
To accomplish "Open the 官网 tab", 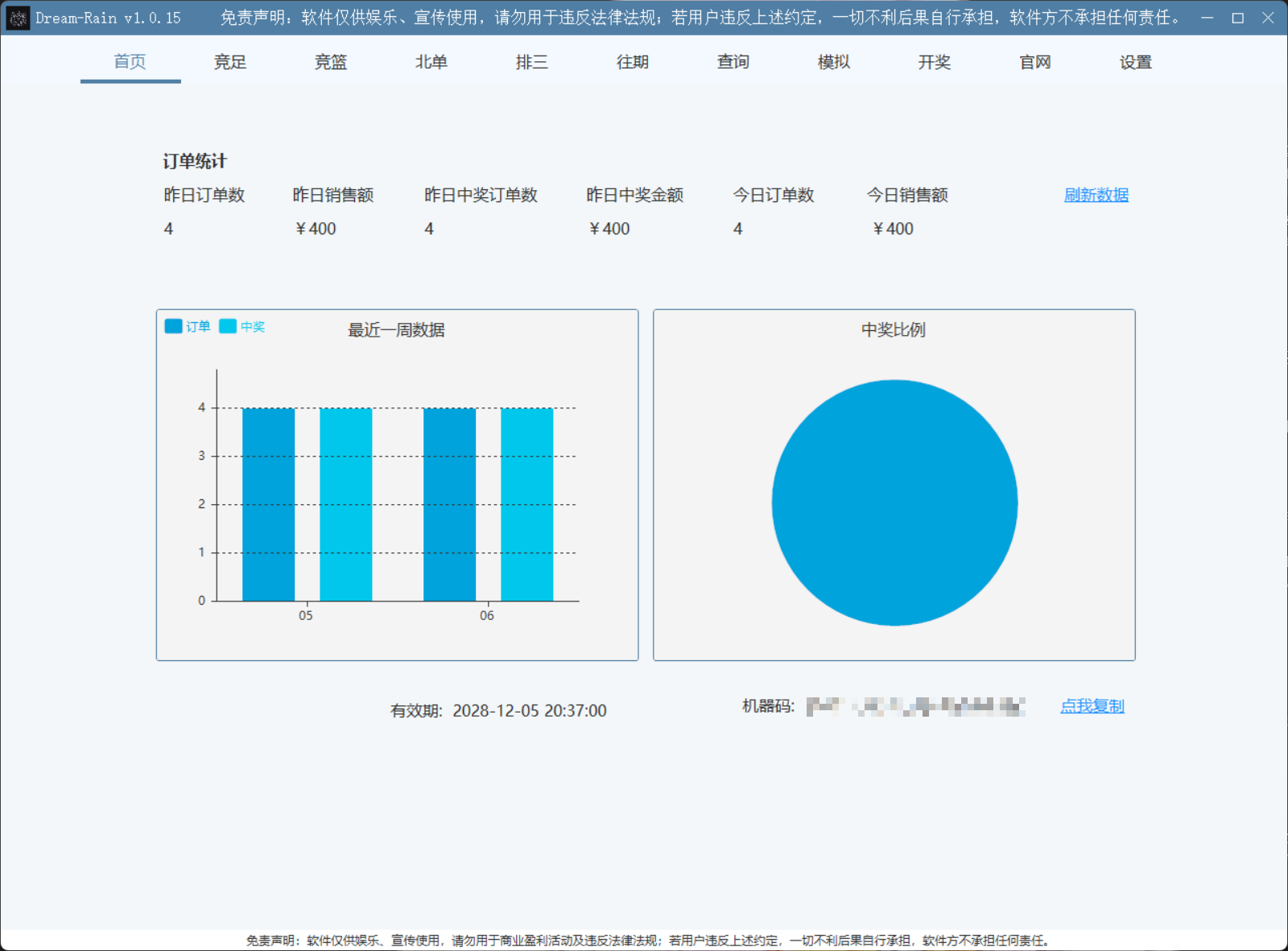I will point(1035,62).
